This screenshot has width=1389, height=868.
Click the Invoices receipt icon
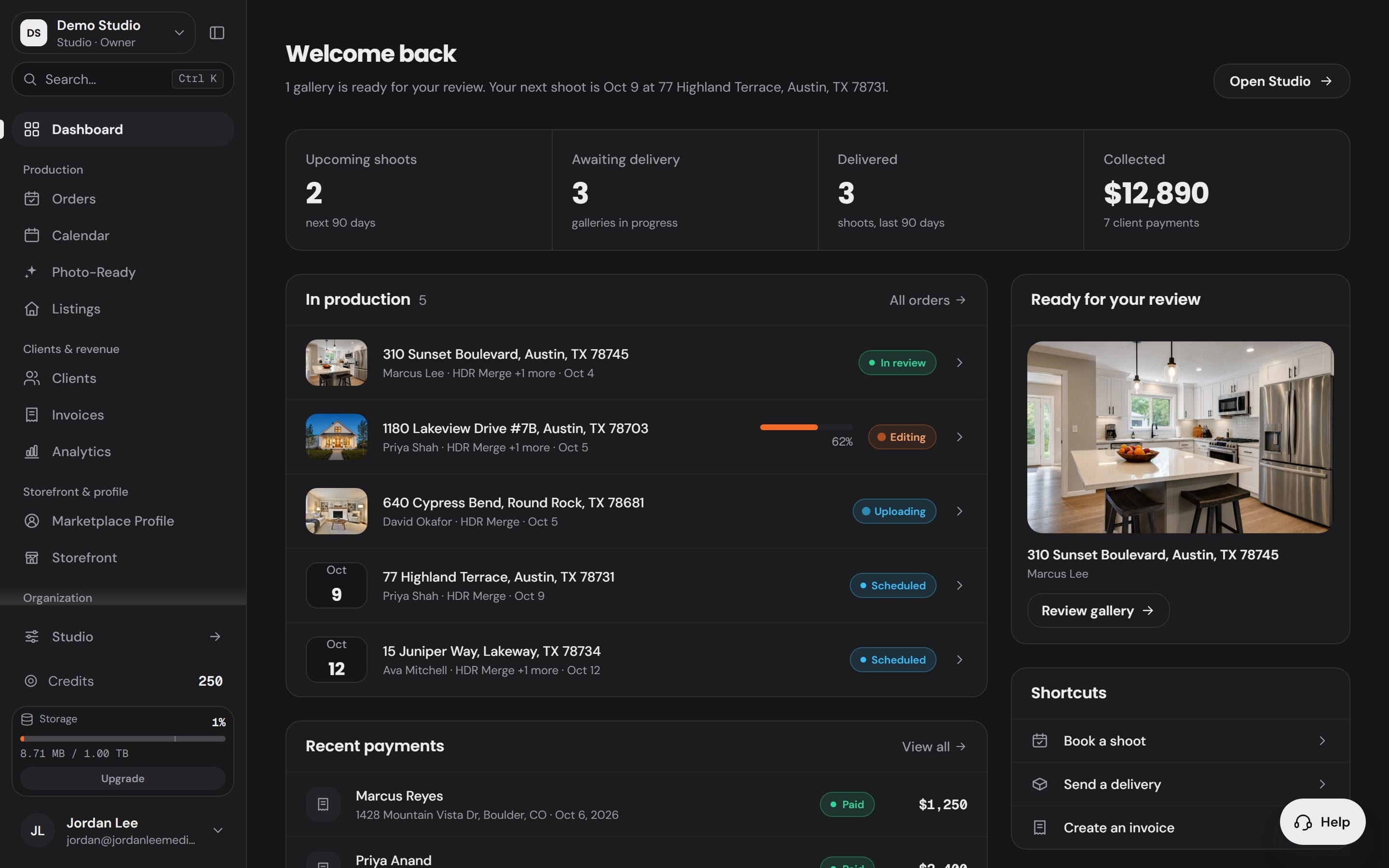(x=31, y=415)
